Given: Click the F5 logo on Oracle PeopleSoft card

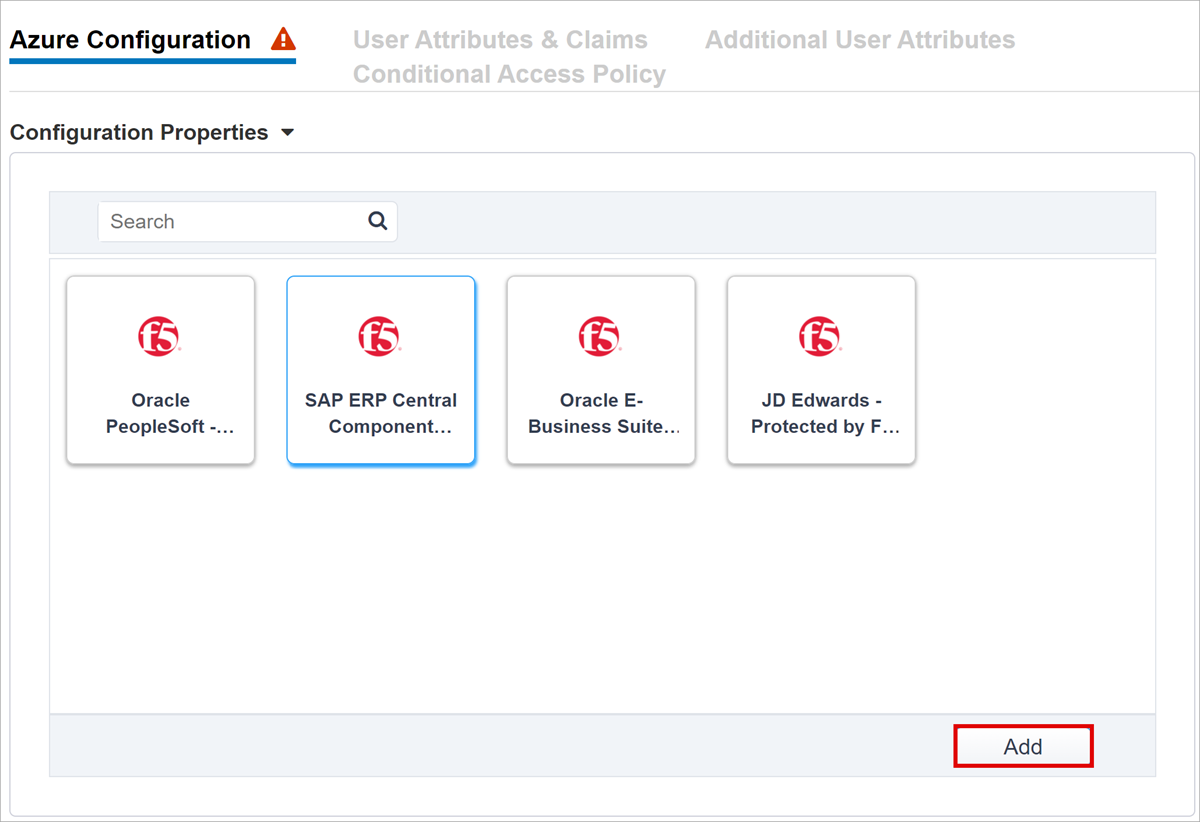Looking at the screenshot, I should tap(159, 336).
